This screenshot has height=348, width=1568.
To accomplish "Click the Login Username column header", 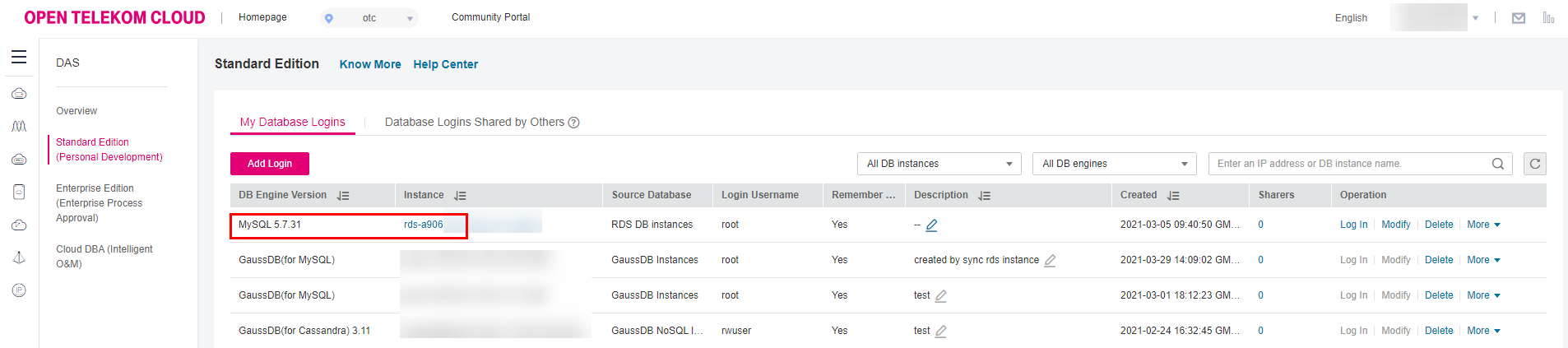I will coord(760,195).
